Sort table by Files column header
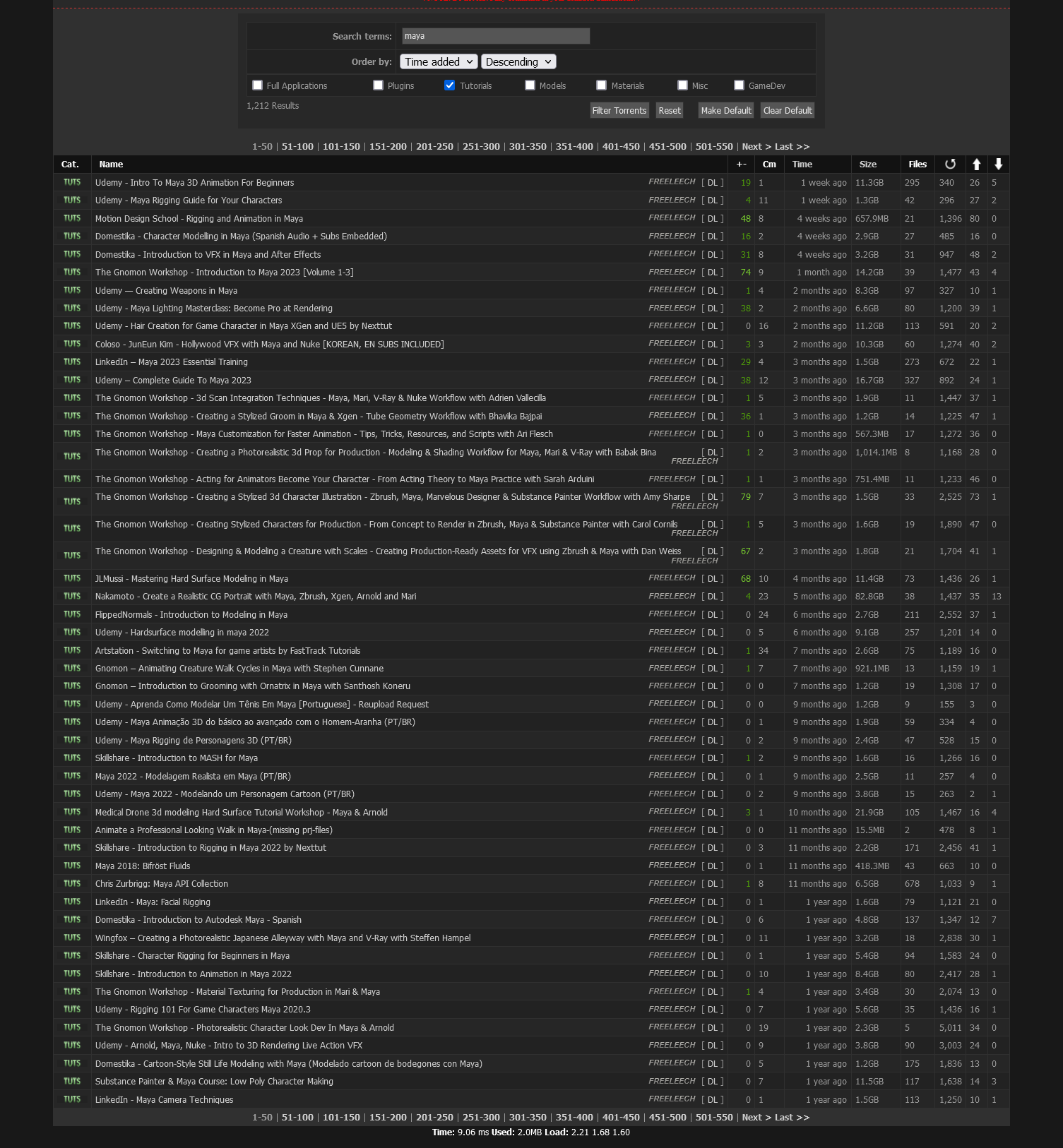 tap(917, 165)
